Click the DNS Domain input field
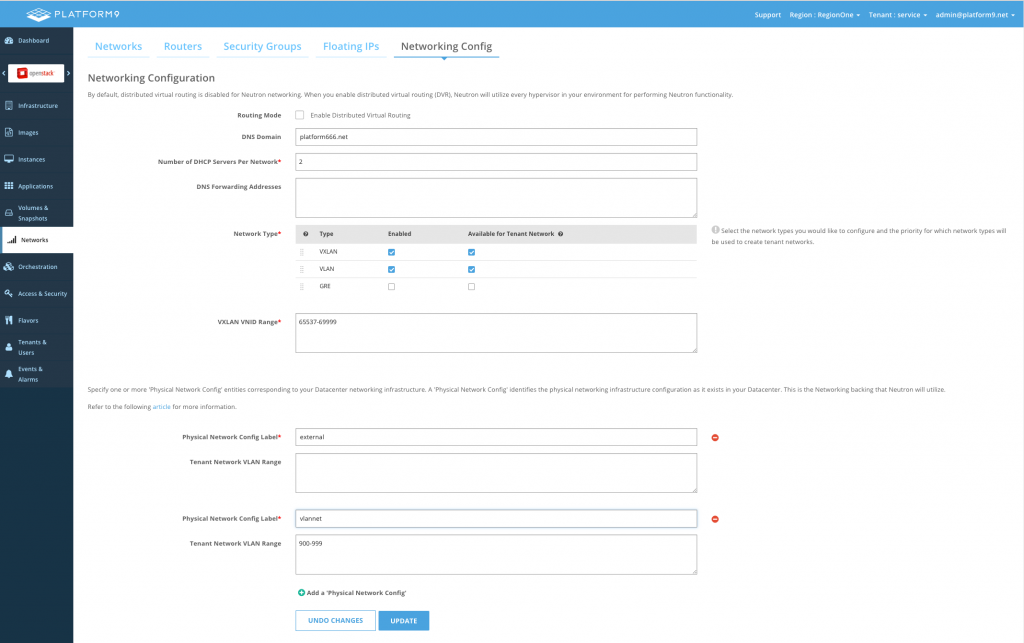1024x643 pixels. pyautogui.click(x=496, y=137)
